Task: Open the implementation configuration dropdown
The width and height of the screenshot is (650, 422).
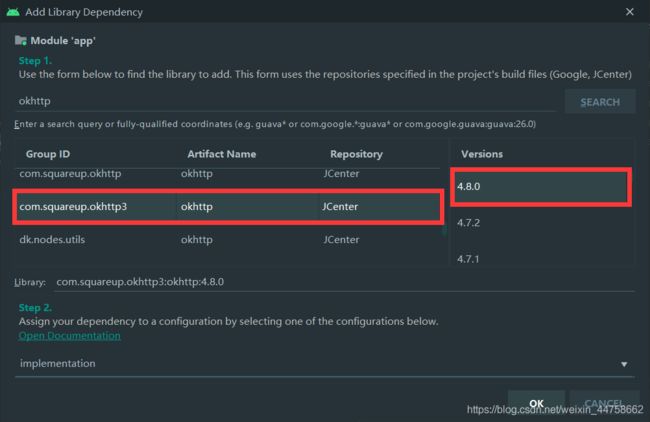Action: [x=325, y=364]
